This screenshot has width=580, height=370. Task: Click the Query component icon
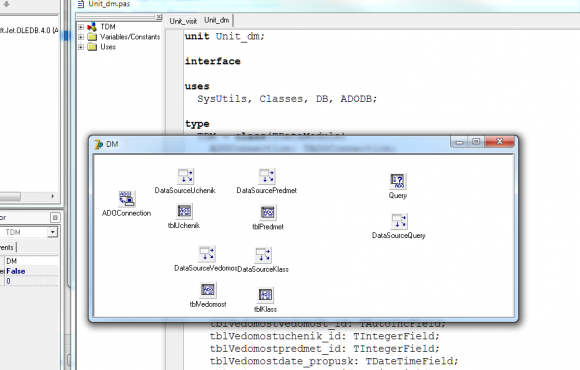(x=398, y=181)
